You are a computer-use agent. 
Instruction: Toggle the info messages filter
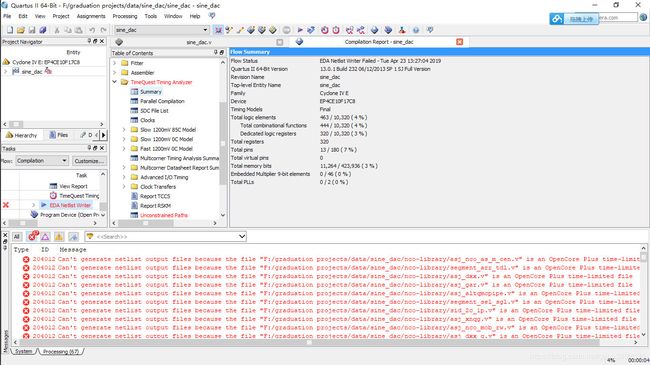click(x=73, y=236)
